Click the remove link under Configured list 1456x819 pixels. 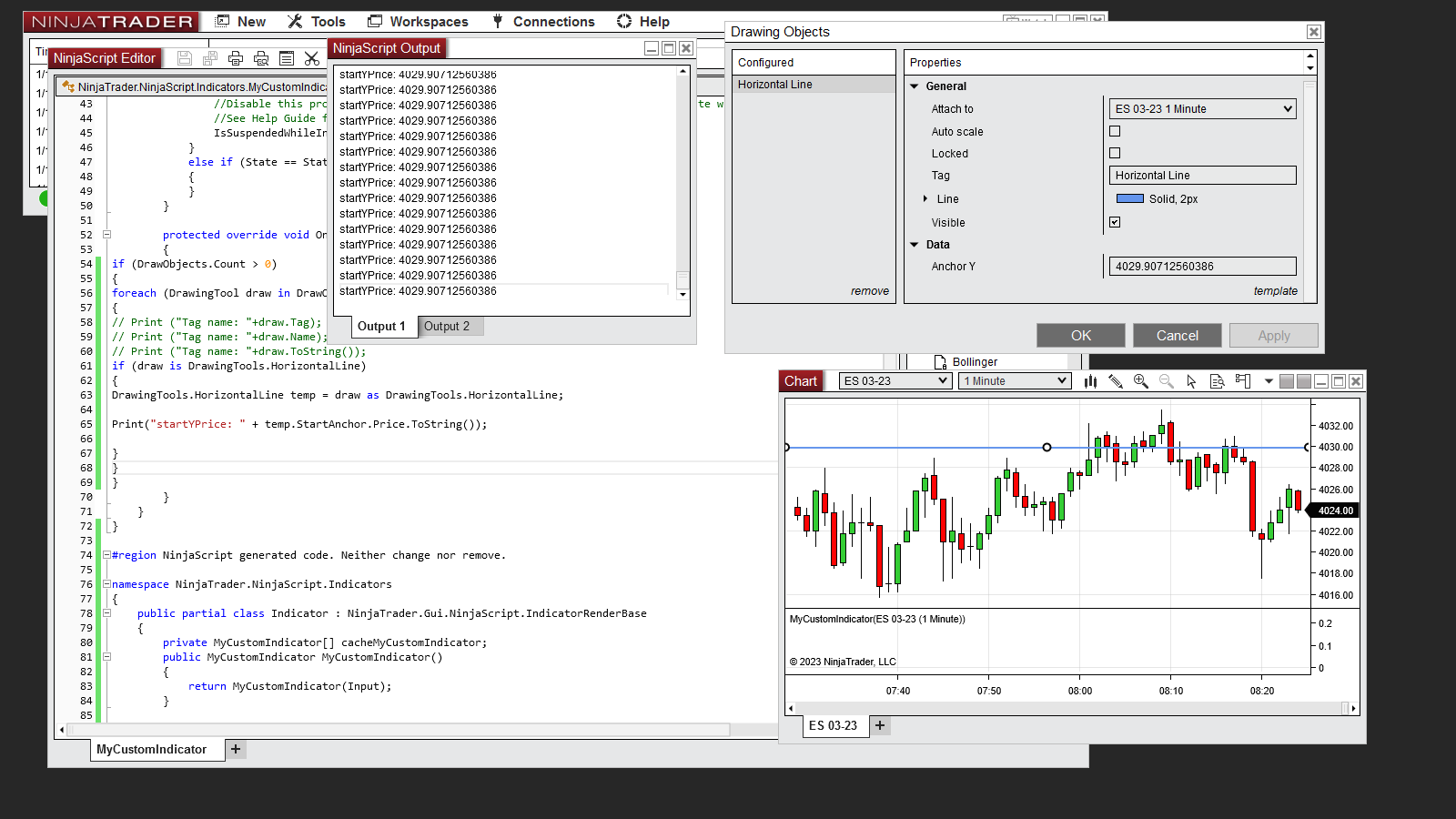click(870, 291)
